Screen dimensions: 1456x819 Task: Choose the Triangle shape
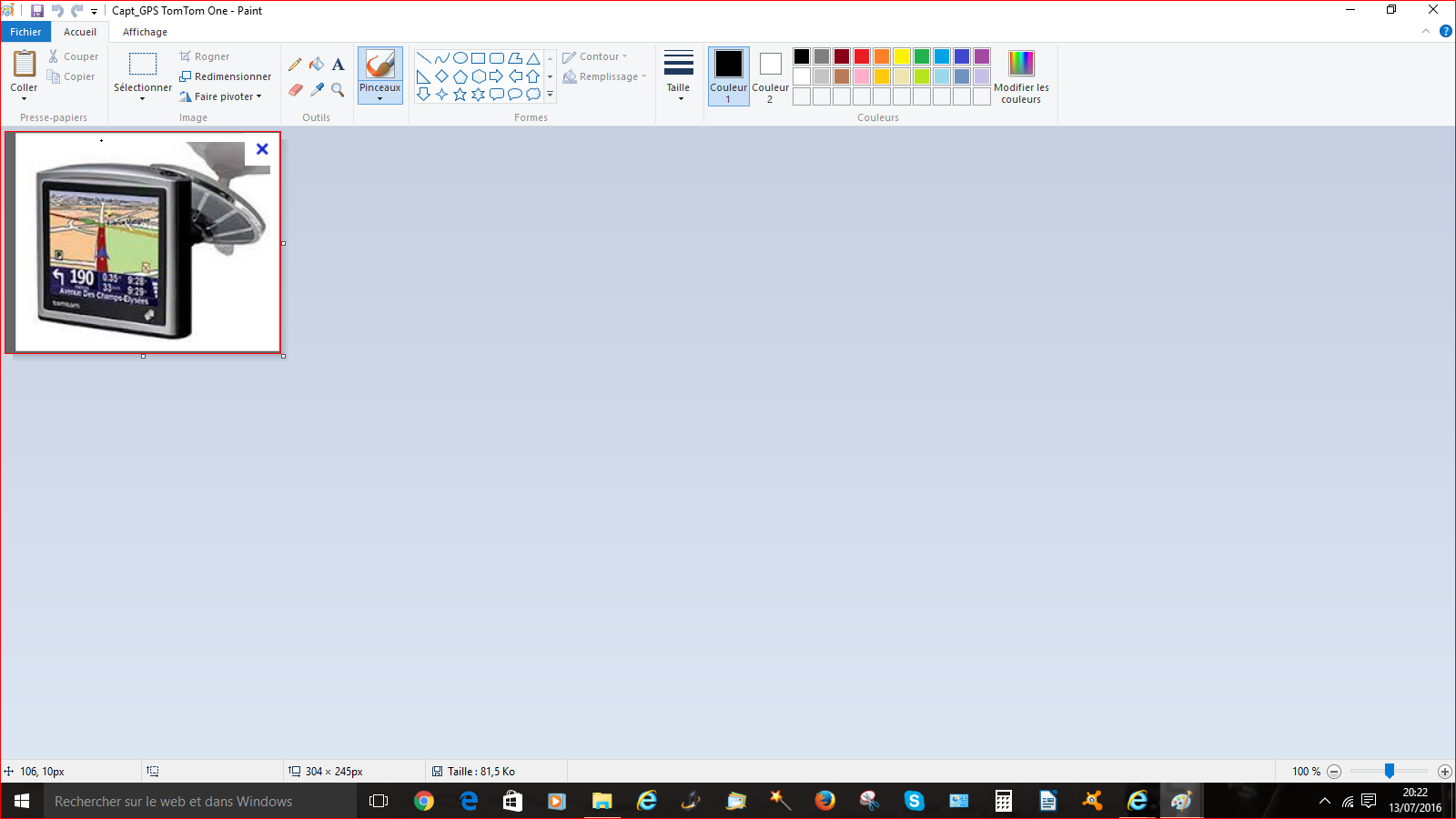(533, 58)
